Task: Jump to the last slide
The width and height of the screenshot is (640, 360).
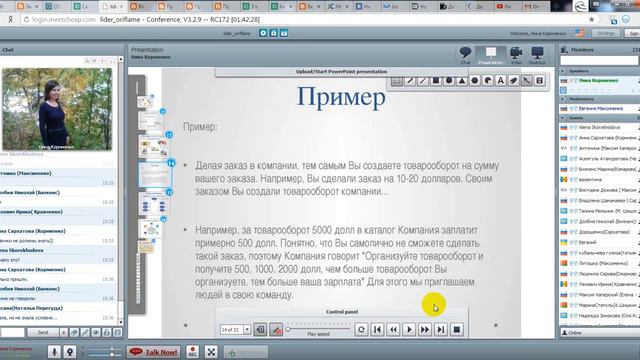Action: point(441,329)
